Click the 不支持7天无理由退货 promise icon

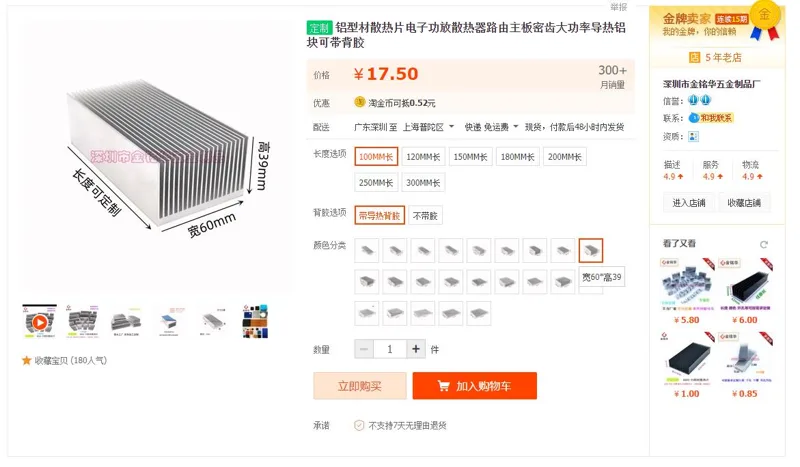(359, 425)
